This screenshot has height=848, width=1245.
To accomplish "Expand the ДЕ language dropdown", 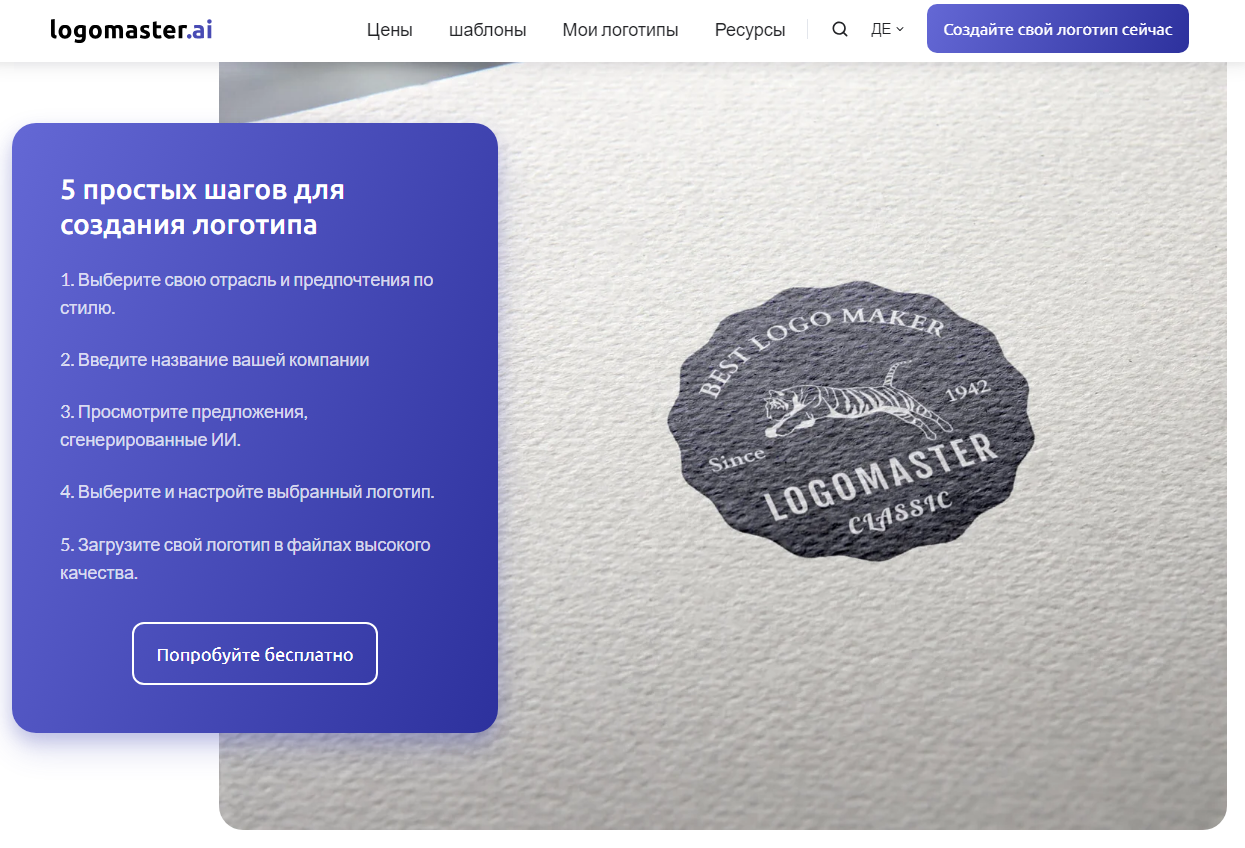I will click(887, 29).
